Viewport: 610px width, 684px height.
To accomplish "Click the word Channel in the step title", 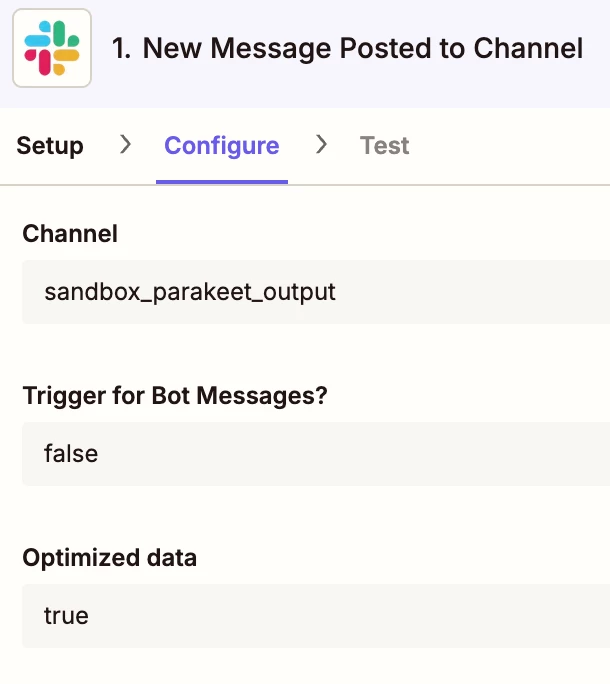I will point(528,48).
